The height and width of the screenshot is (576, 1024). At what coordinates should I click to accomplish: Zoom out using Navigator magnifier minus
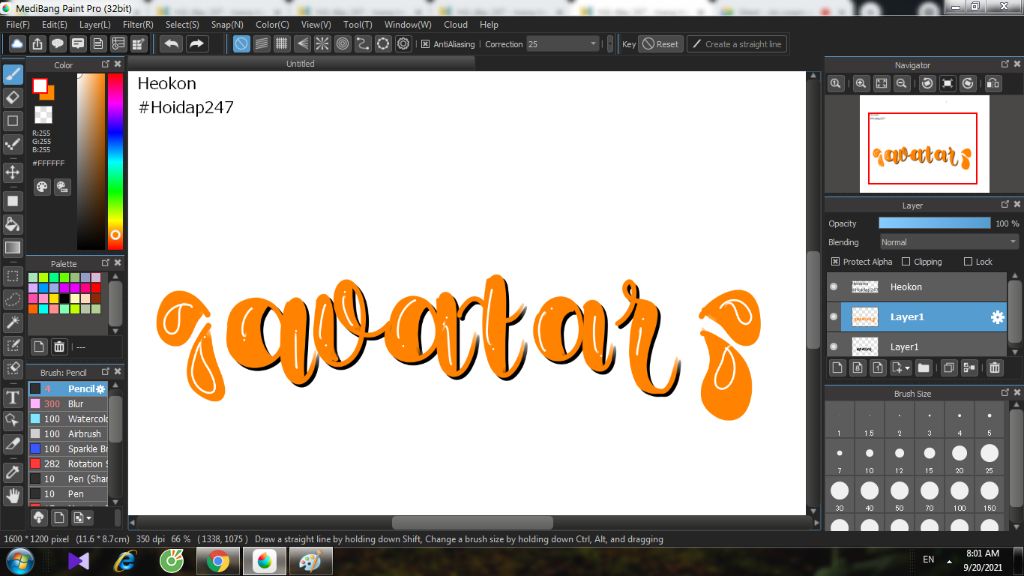tap(901, 84)
